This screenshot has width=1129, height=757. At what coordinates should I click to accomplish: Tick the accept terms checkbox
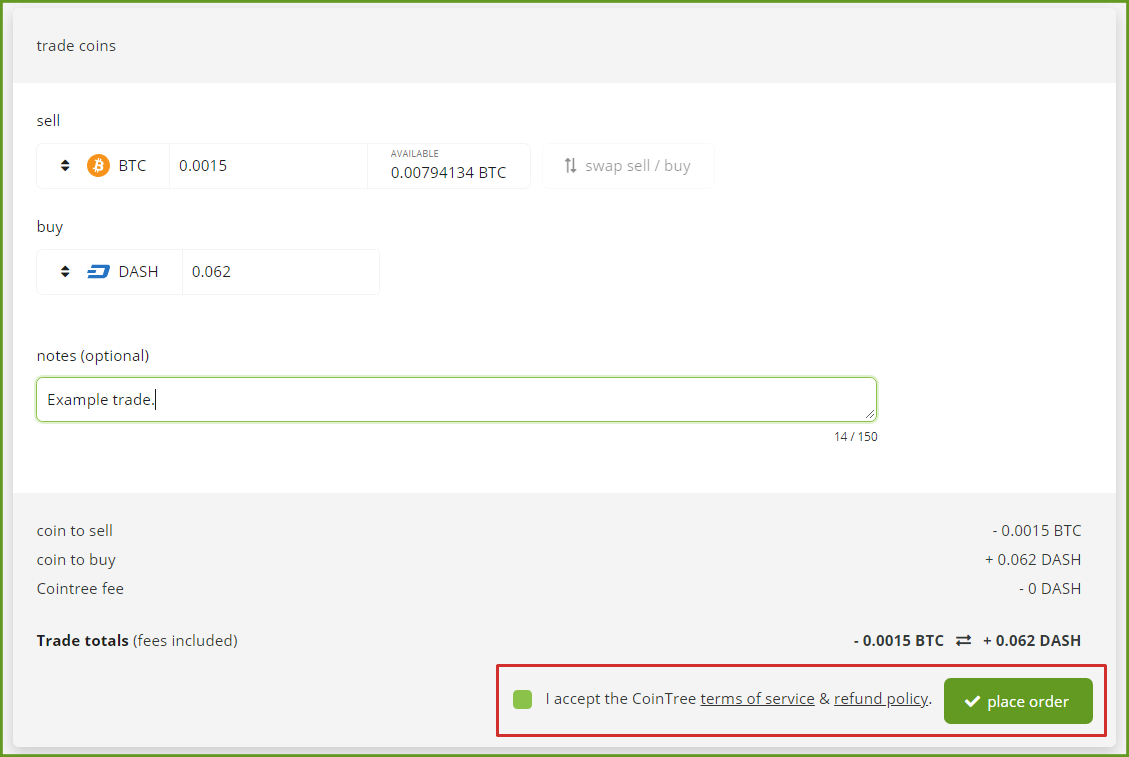[x=523, y=699]
